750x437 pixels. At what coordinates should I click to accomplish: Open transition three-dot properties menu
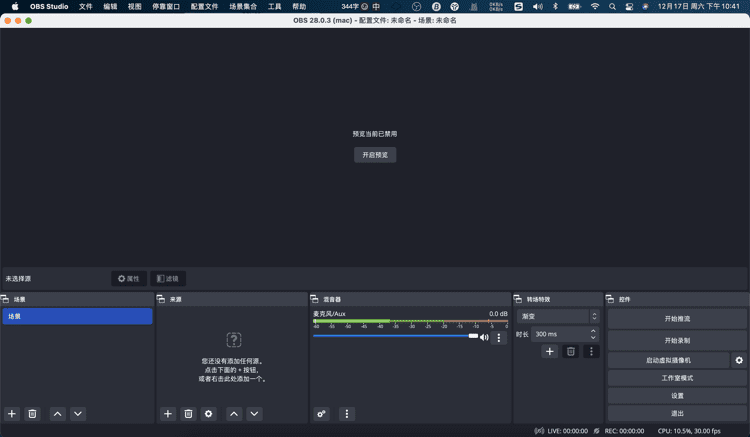tap(591, 351)
